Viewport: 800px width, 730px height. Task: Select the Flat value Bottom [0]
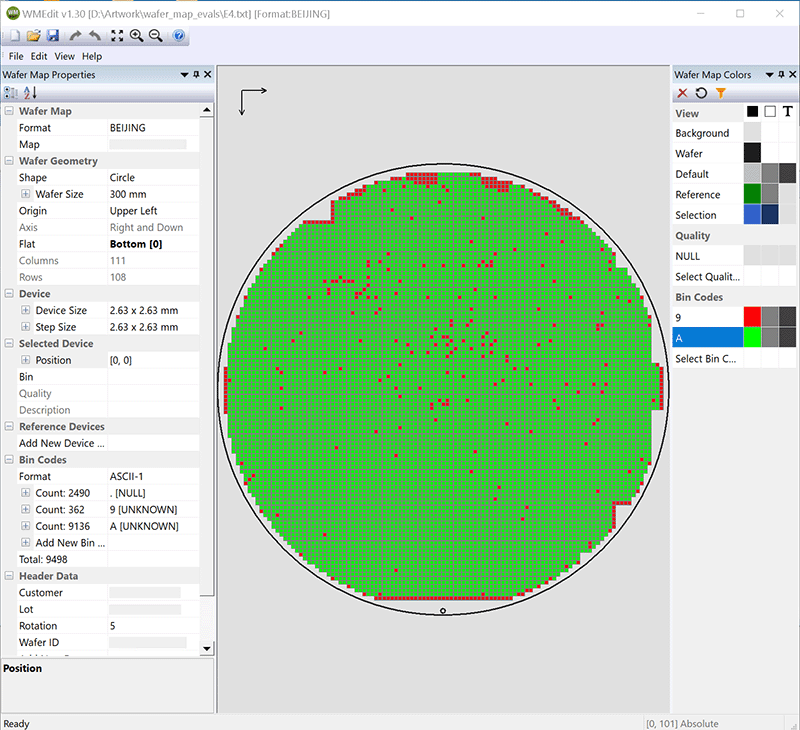point(136,244)
